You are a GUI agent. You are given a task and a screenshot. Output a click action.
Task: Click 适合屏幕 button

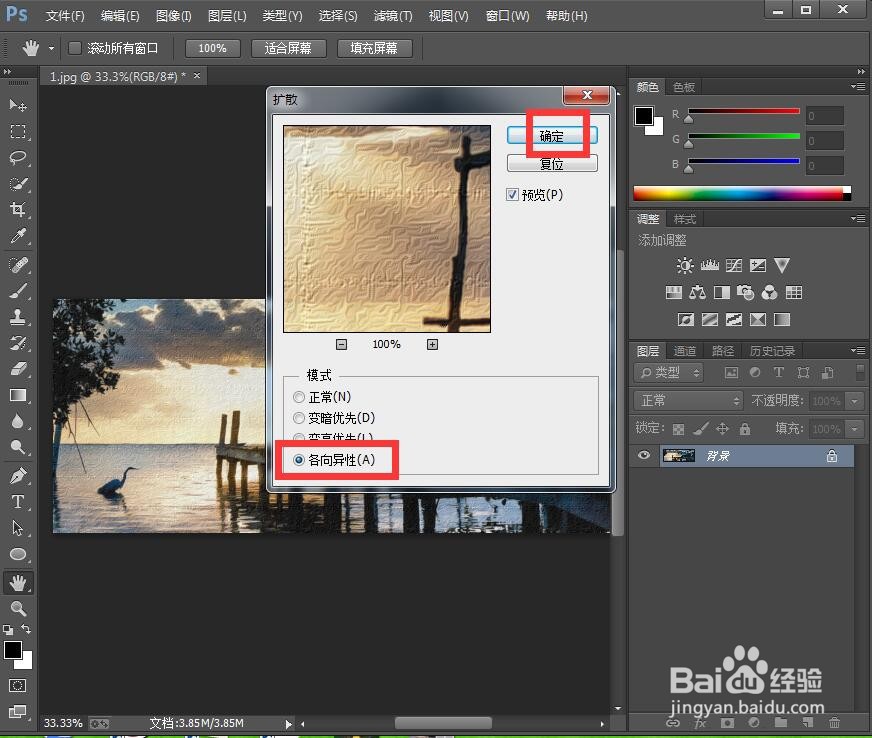pyautogui.click(x=288, y=48)
